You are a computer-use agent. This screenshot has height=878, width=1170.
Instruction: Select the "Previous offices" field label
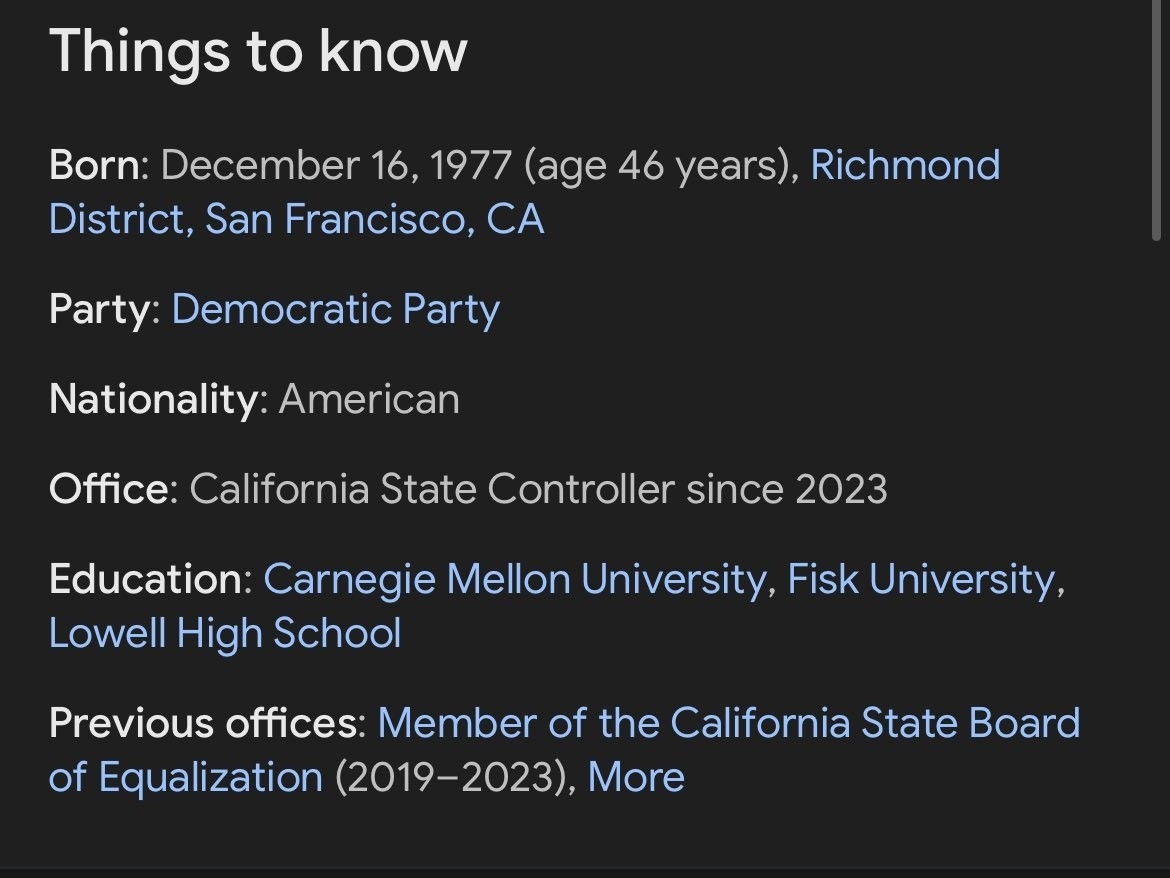(206, 723)
